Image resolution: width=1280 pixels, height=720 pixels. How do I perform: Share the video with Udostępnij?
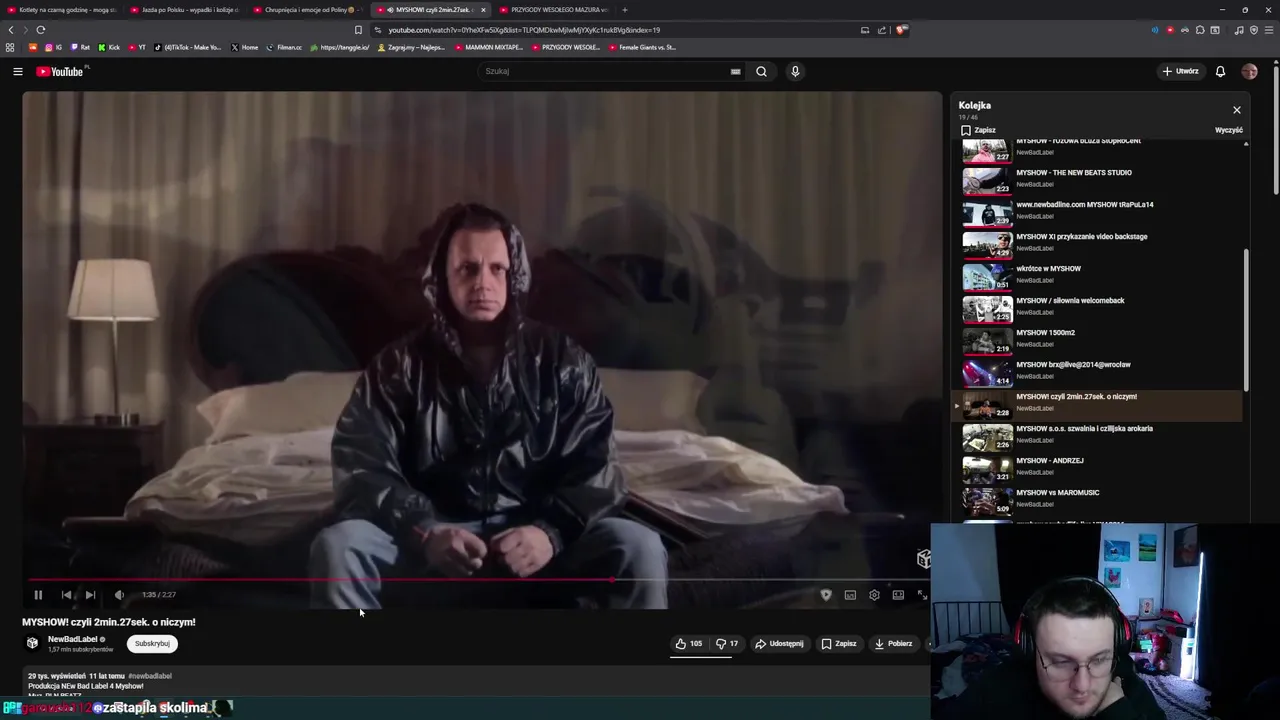779,644
